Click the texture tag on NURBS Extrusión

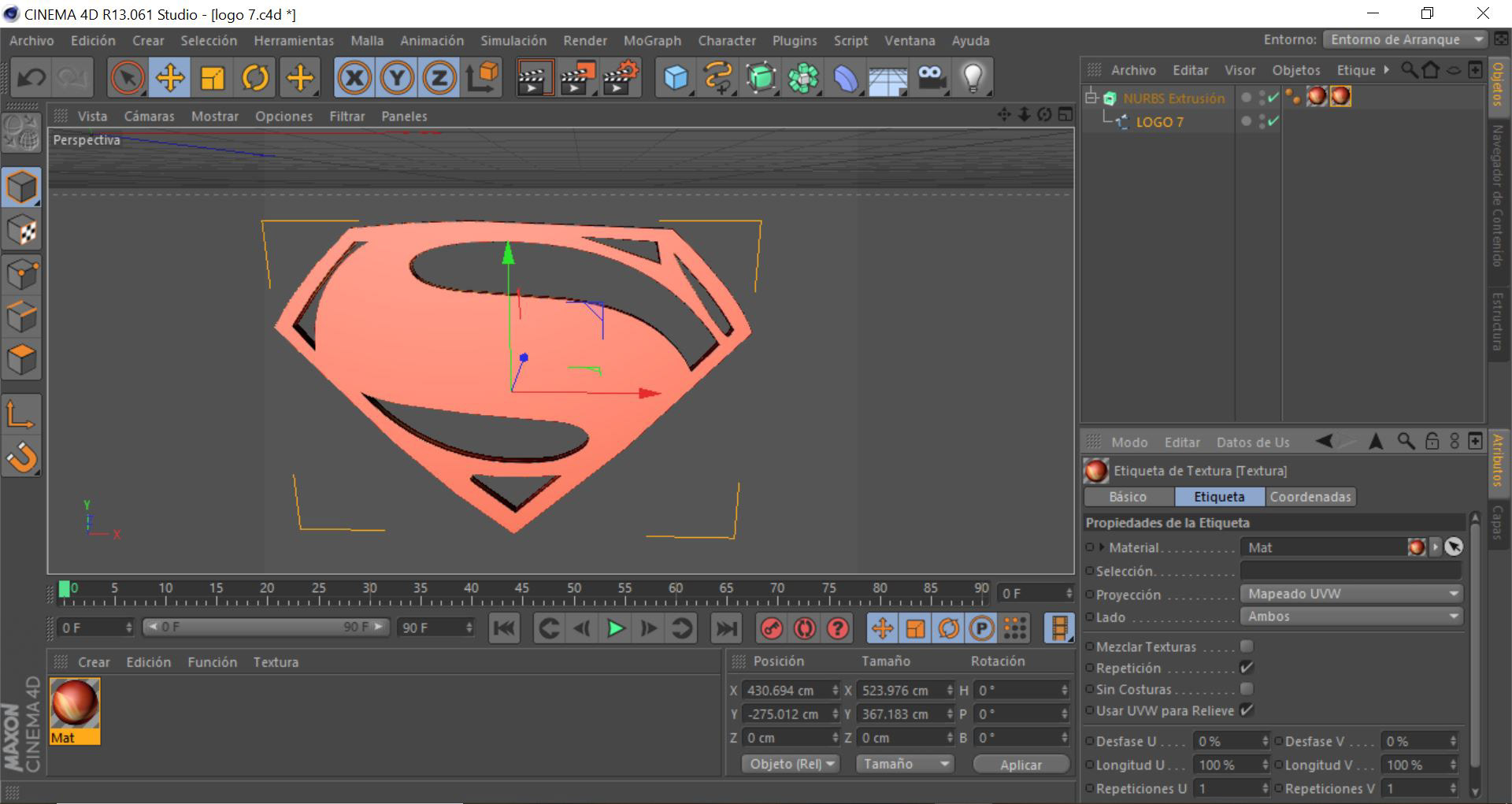[x=1340, y=97]
